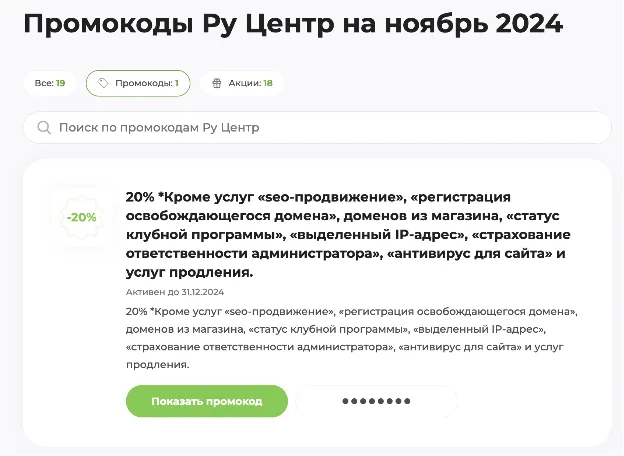This screenshot has height=456, width=624.
Task: Click «выделенный IP-адрес» in the bold title
Action: coord(378,235)
